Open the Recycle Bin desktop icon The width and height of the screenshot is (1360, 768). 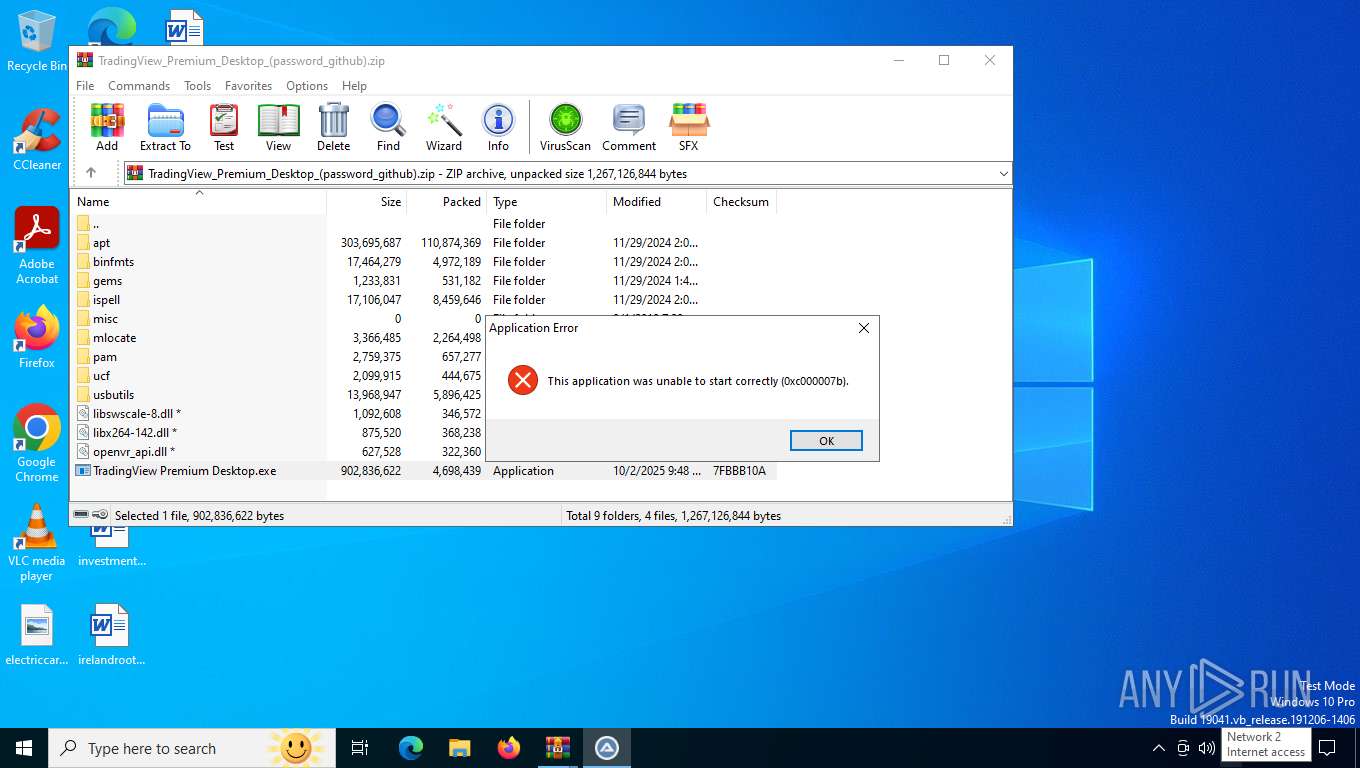click(37, 41)
